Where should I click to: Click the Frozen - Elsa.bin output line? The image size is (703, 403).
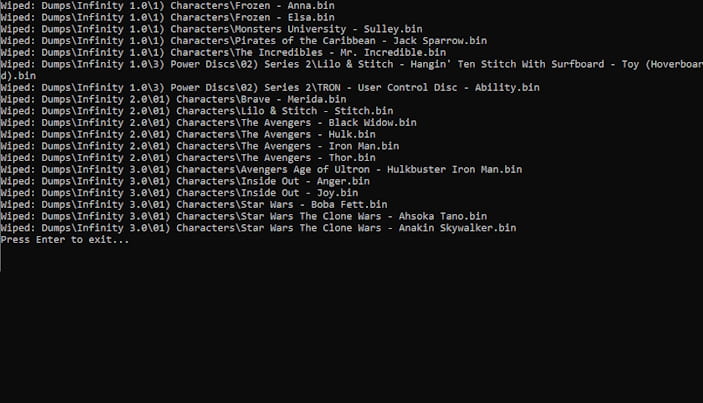(x=167, y=17)
